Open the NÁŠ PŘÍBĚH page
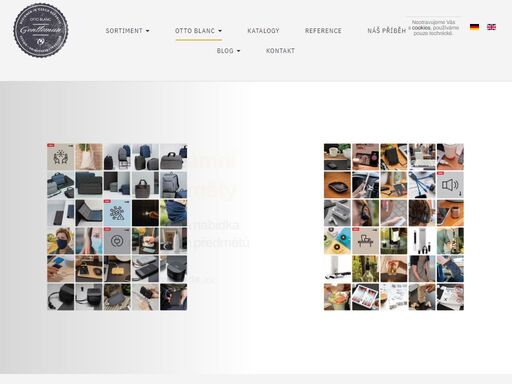Screen dimensions: 512x384 387,31
